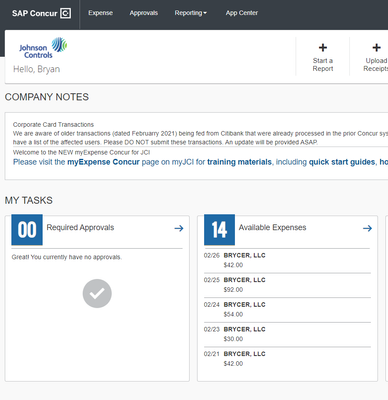Image resolution: width=388 pixels, height=400 pixels.
Task: Select the 02/26 BRYCER, LLC $42.00 expense
Action: (287, 260)
